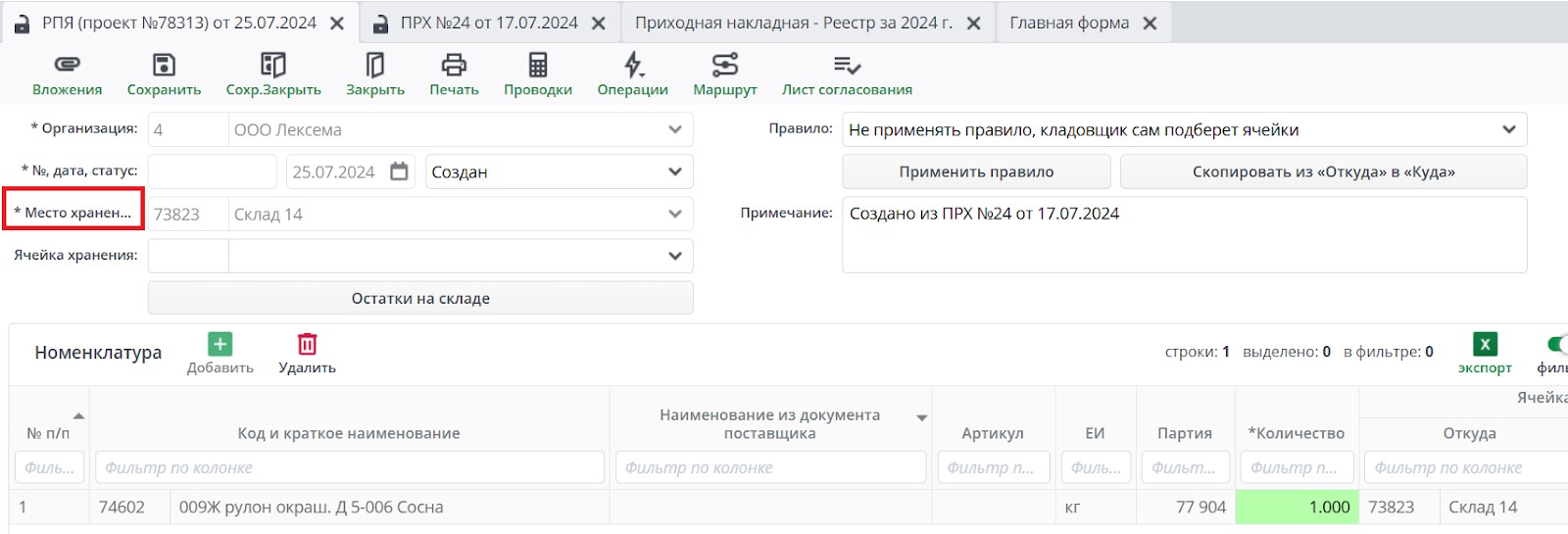Expand the Организация dropdown
The image size is (1568, 534).
(675, 129)
